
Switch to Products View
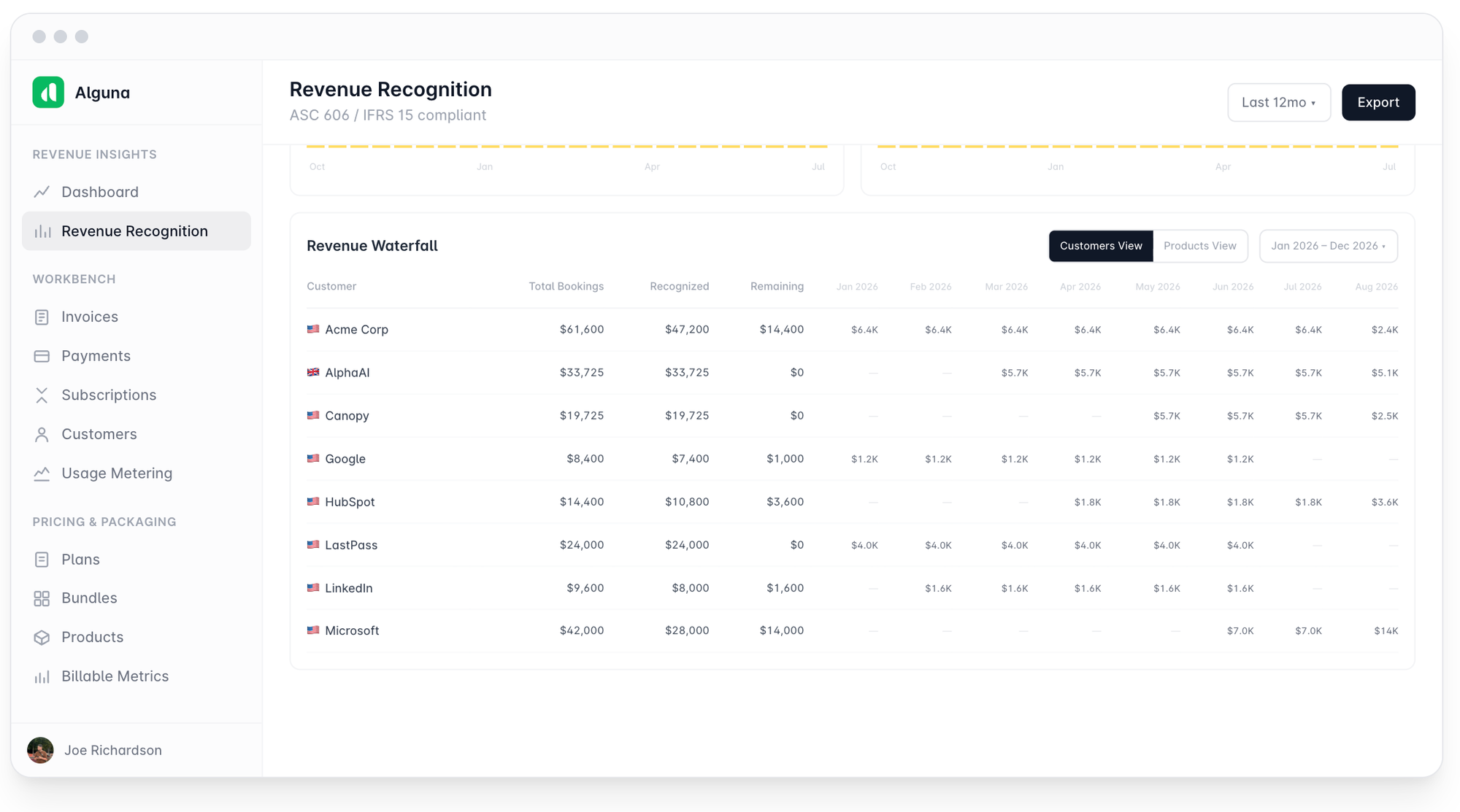[1200, 246]
